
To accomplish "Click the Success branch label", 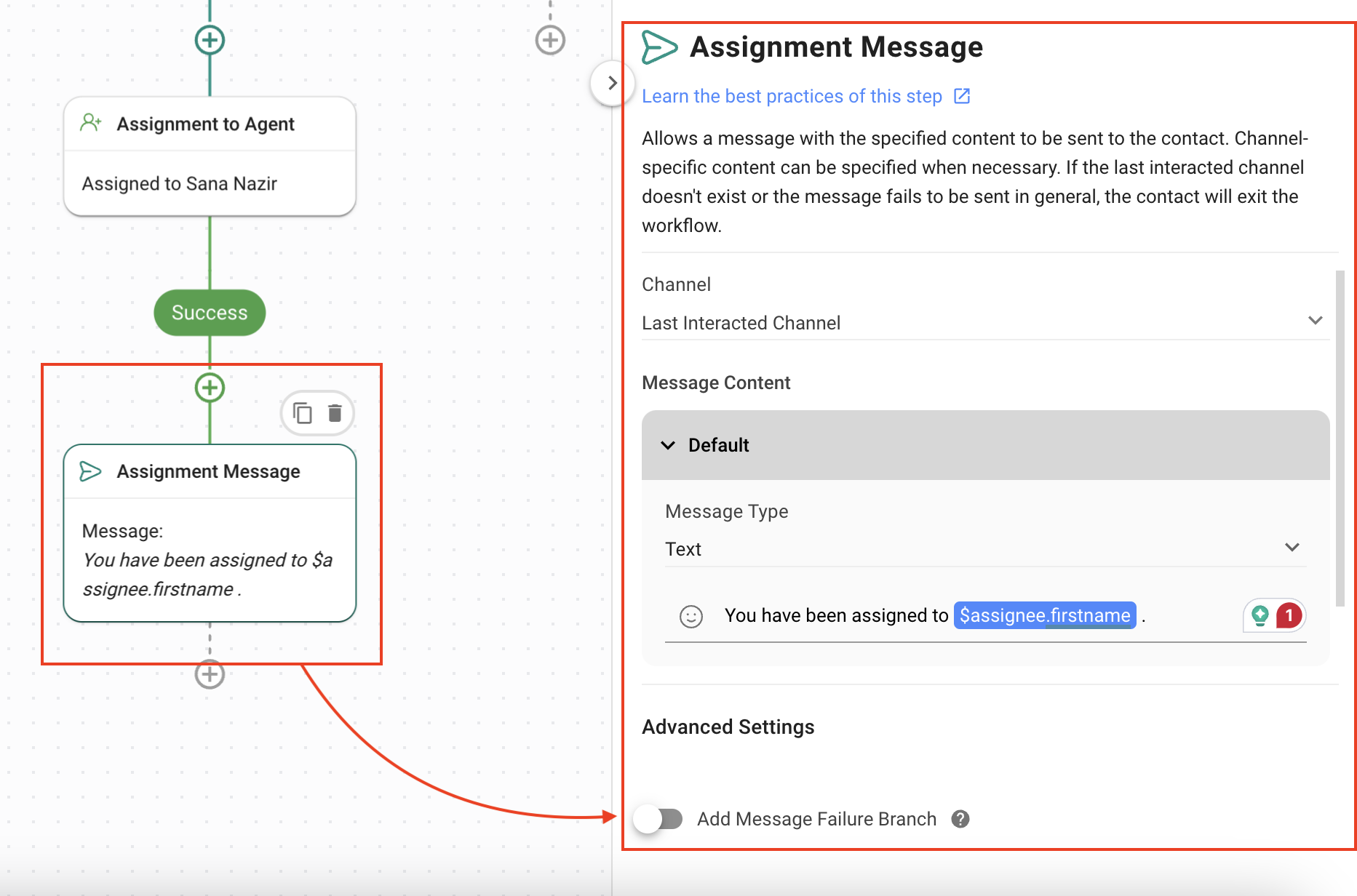I will [x=210, y=313].
